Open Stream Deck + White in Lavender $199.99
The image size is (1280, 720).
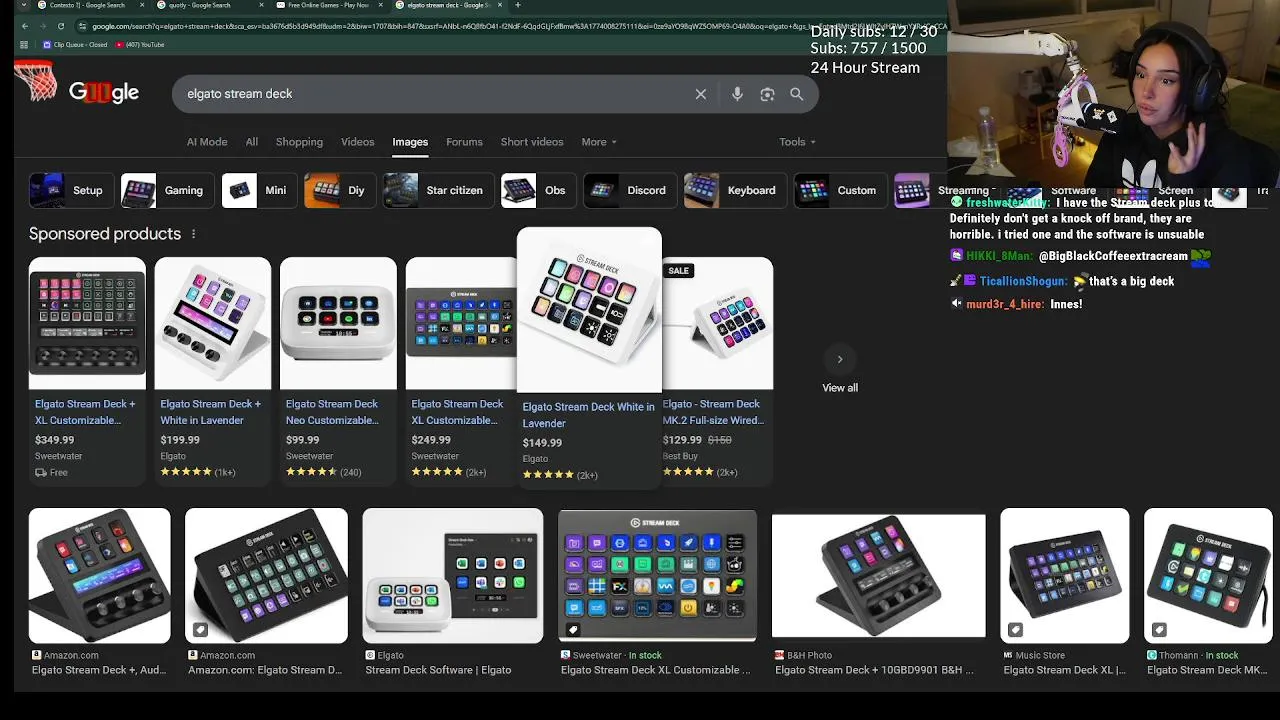coord(212,370)
